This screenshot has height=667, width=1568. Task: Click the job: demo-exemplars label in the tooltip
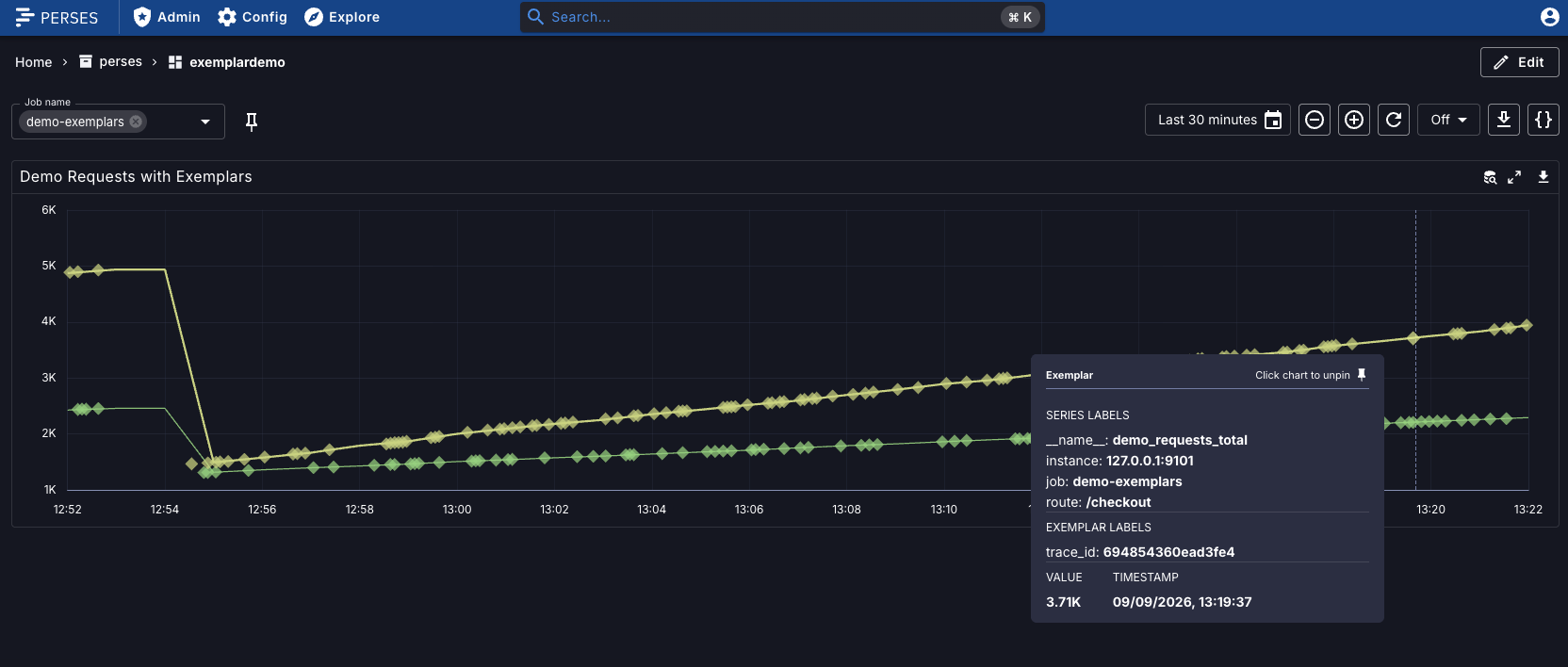(1114, 481)
